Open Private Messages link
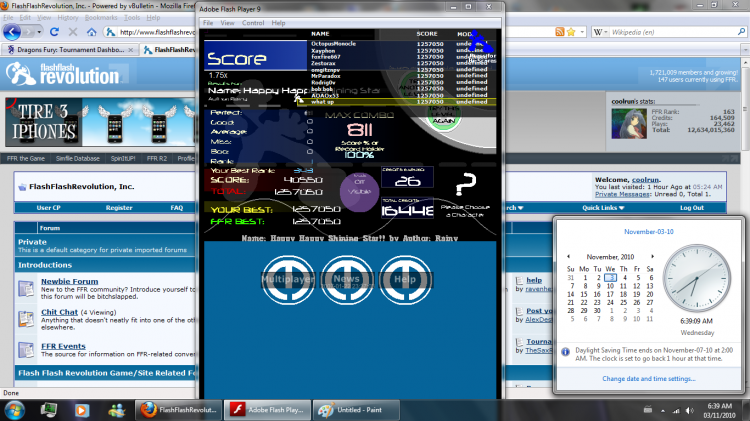The width and height of the screenshot is (750, 421). point(622,194)
